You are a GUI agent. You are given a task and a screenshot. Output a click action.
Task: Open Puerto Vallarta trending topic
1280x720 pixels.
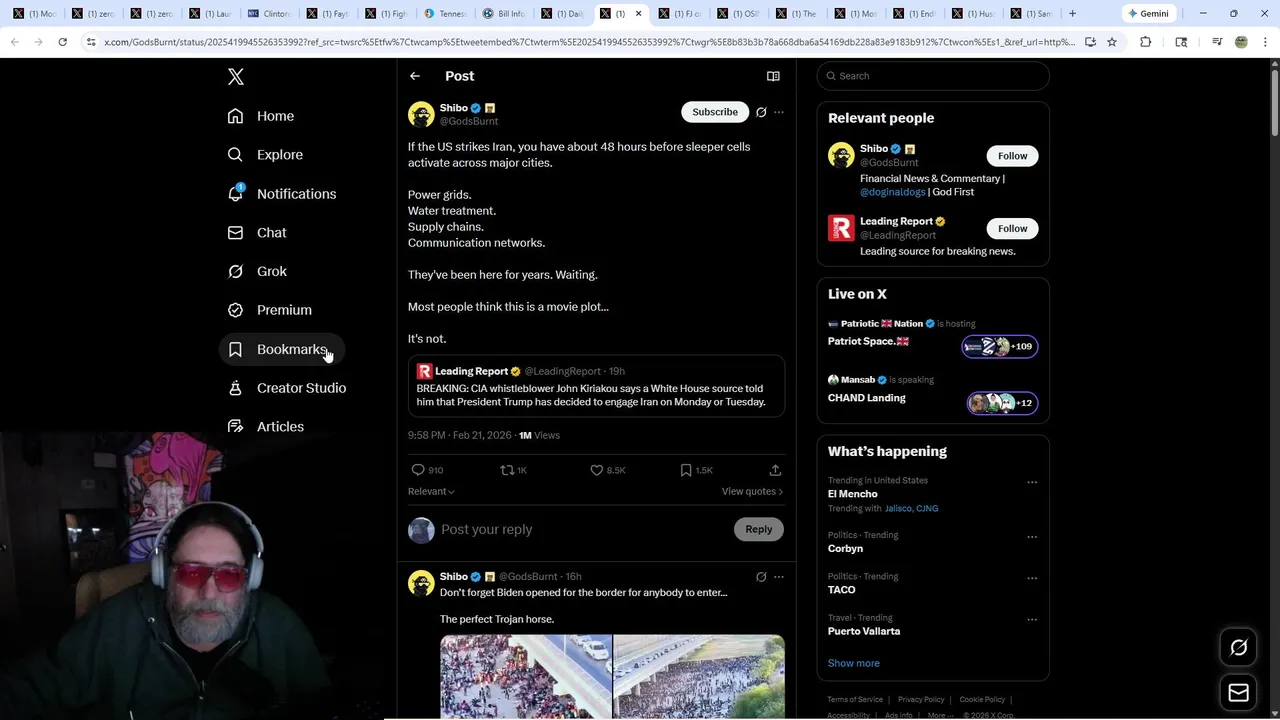[x=864, y=631]
